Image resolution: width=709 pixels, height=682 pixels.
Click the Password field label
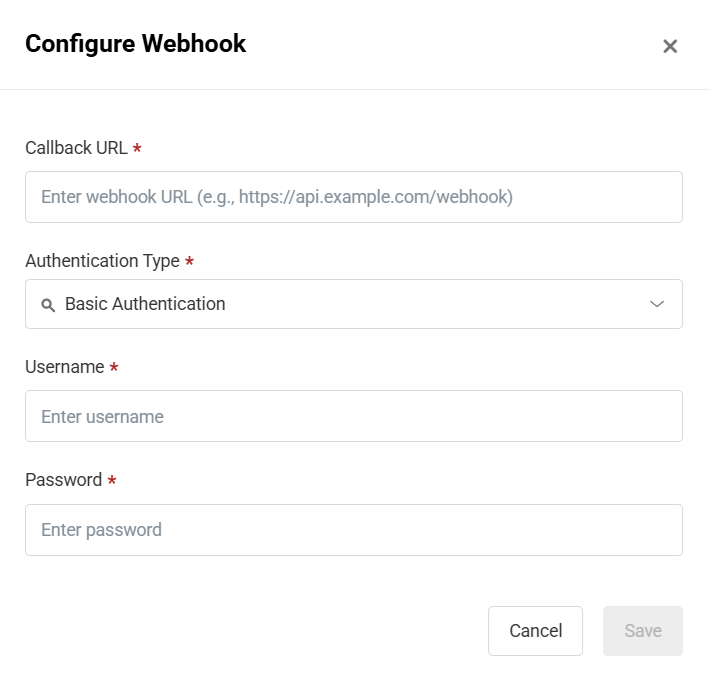[63, 480]
